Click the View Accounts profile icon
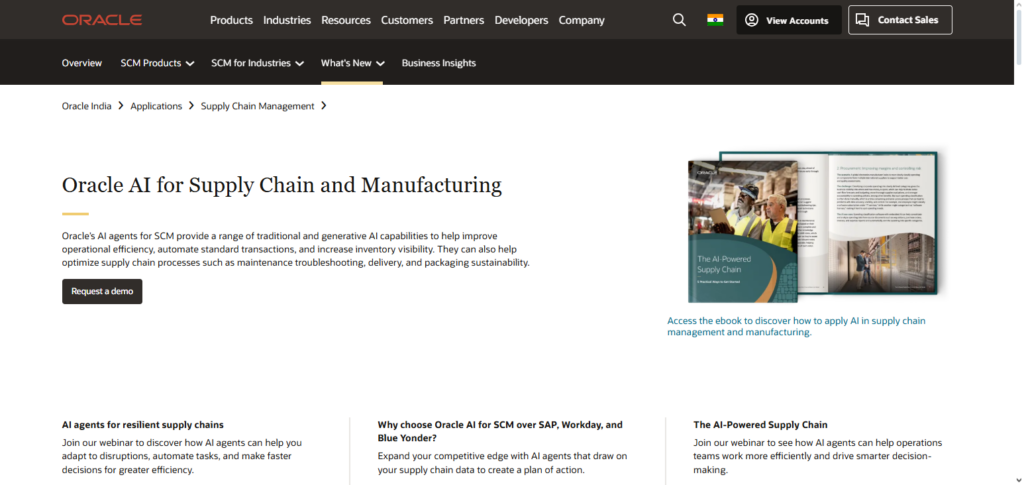 (x=752, y=20)
